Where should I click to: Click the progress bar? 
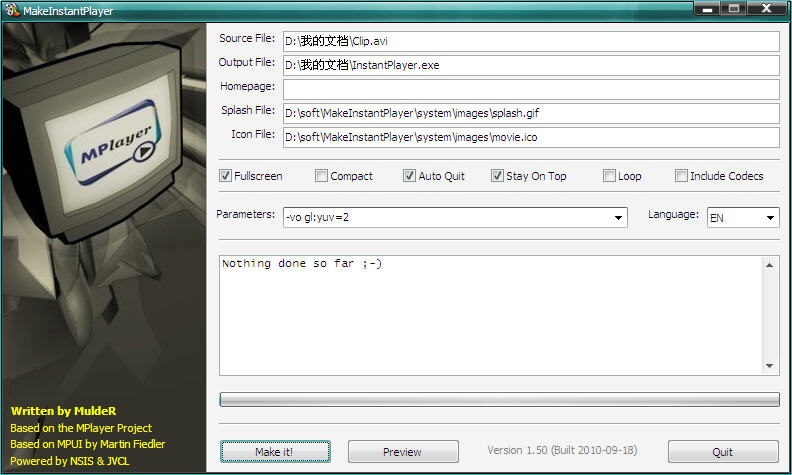[500, 400]
